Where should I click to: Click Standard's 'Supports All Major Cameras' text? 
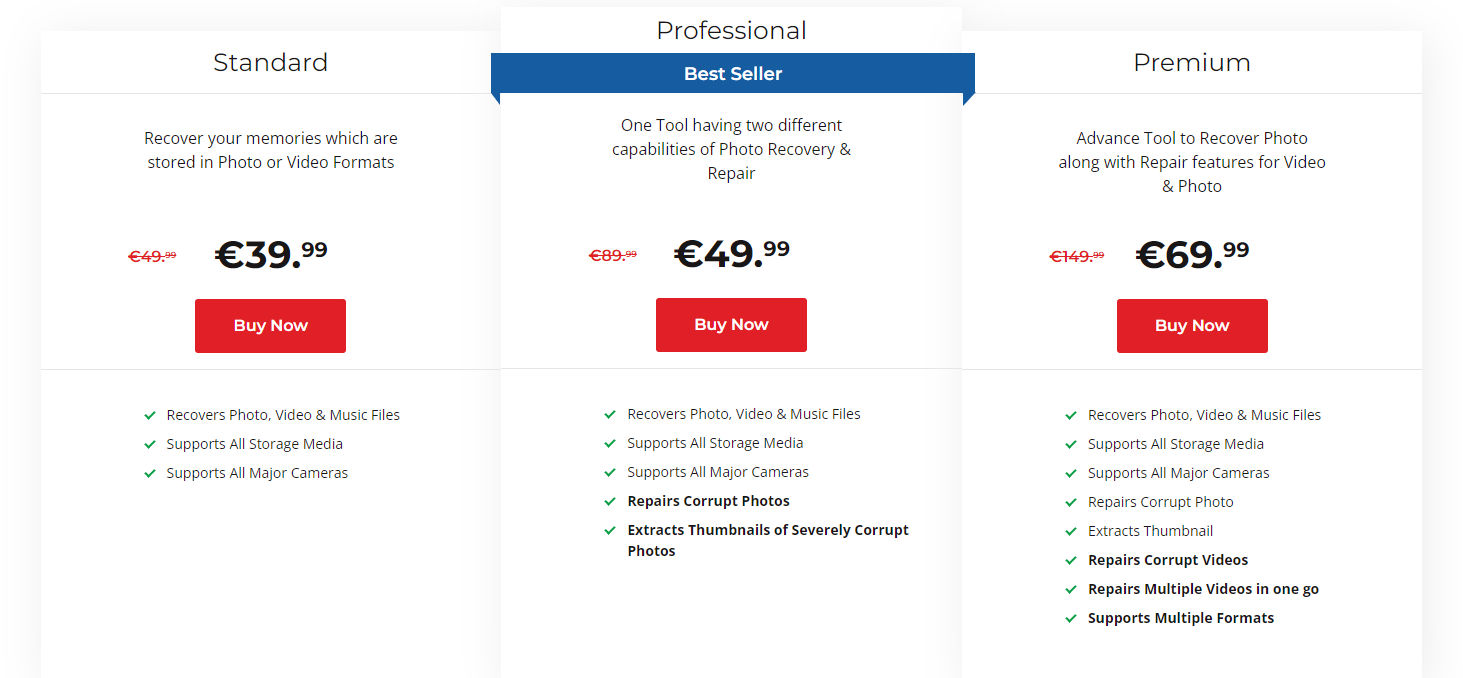point(257,473)
